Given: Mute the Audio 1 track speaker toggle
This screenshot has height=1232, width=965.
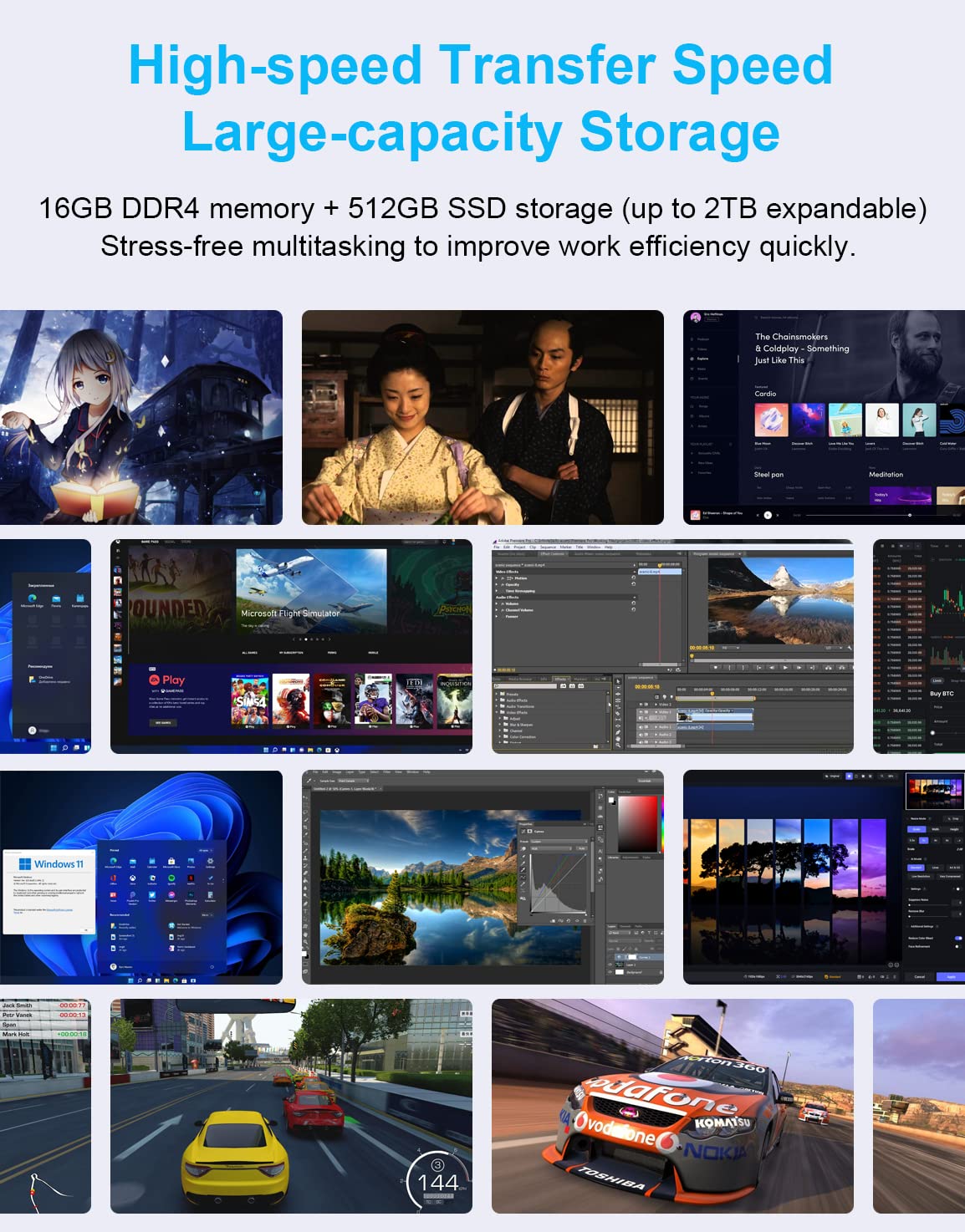Looking at the screenshot, I should tap(641, 727).
